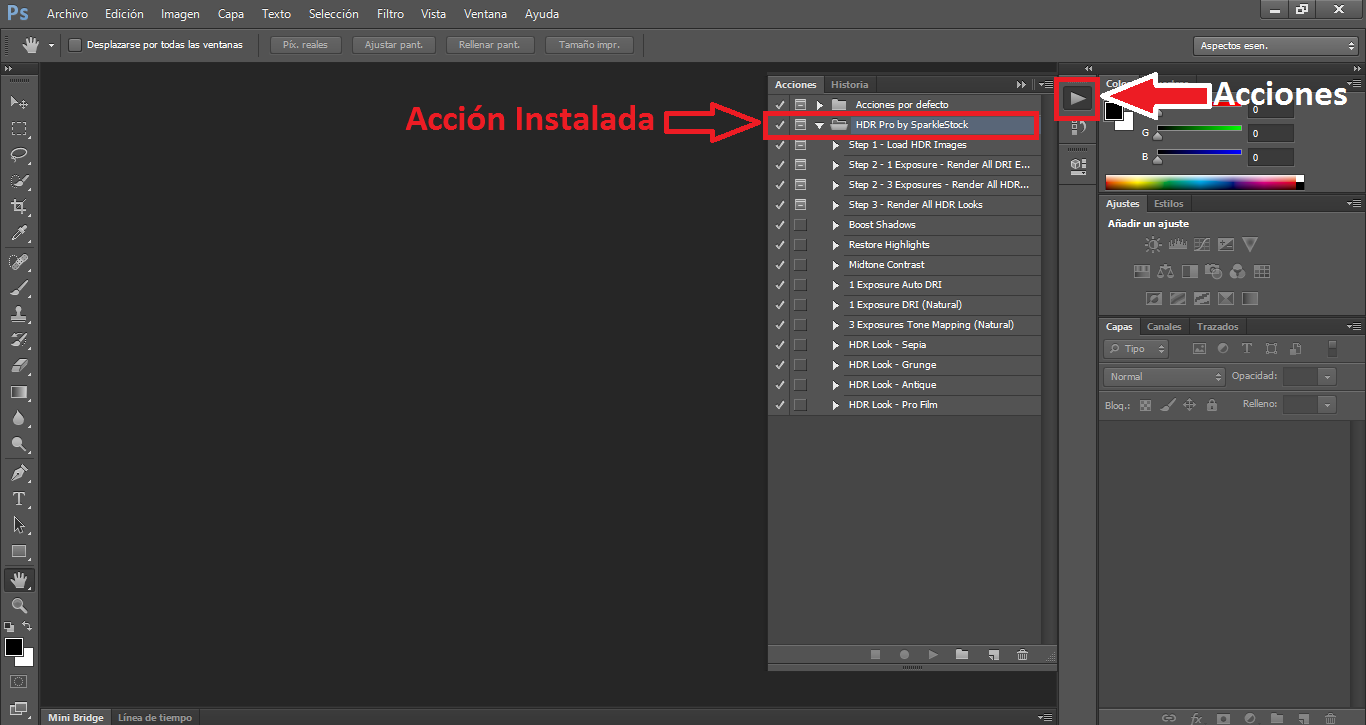Toggle checkmark for Boost Shadows action

pos(780,225)
